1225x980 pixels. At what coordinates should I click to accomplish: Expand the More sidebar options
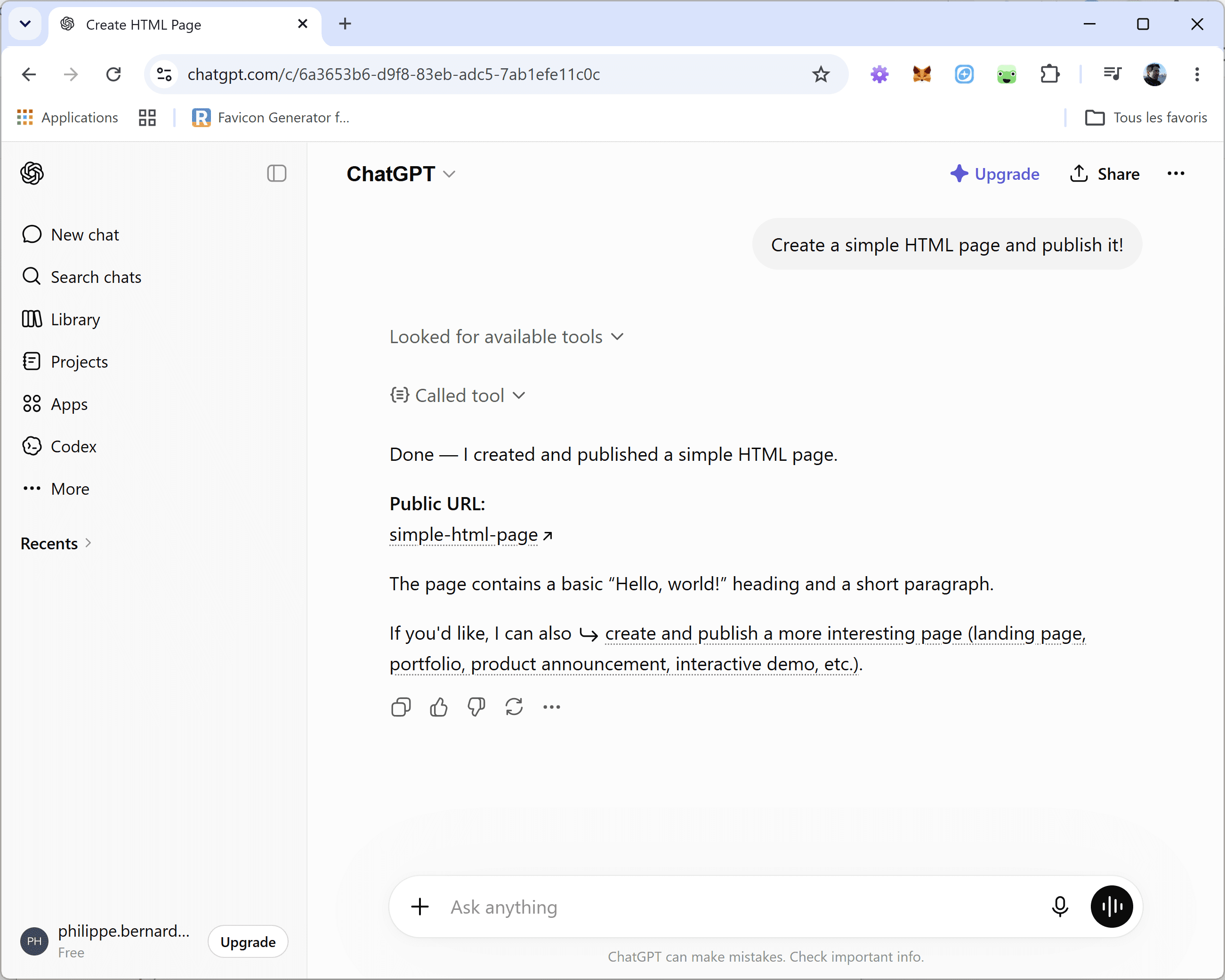click(x=56, y=489)
